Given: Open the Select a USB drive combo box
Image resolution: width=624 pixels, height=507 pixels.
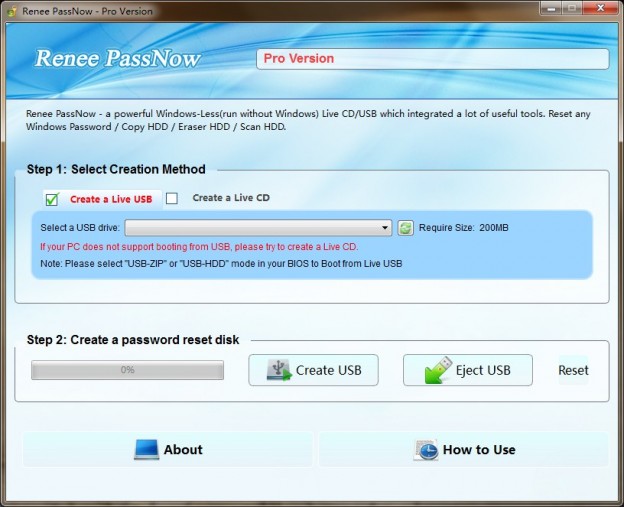Looking at the screenshot, I should (x=257, y=228).
